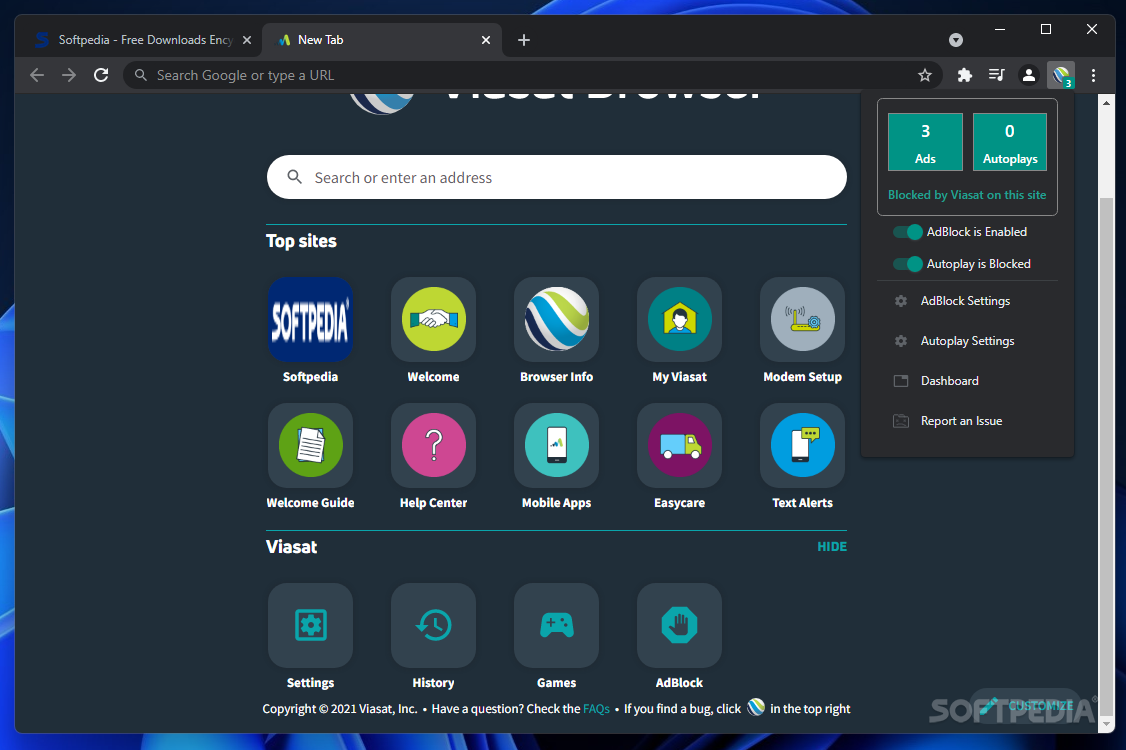This screenshot has width=1126, height=750.
Task: Click the scrollbar up arrow
Action: pos(1106,103)
